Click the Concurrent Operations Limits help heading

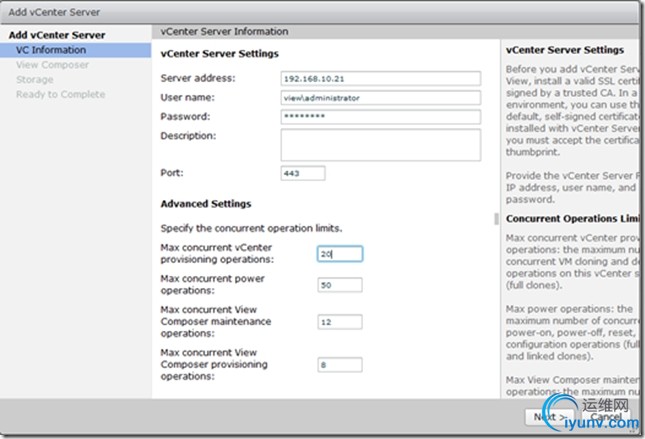click(x=572, y=218)
